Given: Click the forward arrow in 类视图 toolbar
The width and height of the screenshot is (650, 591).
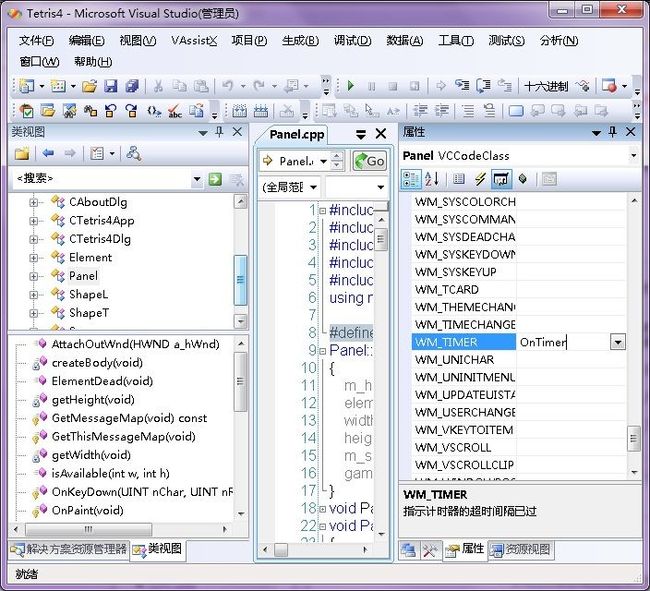Looking at the screenshot, I should (70, 154).
